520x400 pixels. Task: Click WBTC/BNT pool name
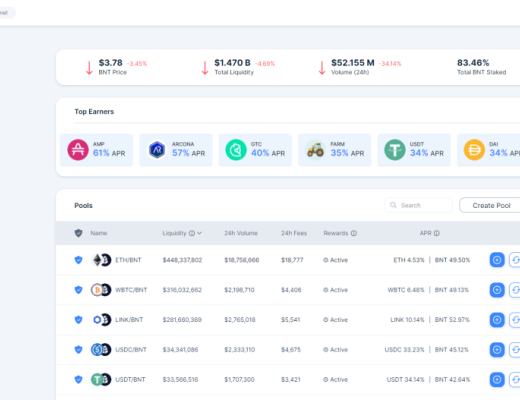tap(131, 290)
